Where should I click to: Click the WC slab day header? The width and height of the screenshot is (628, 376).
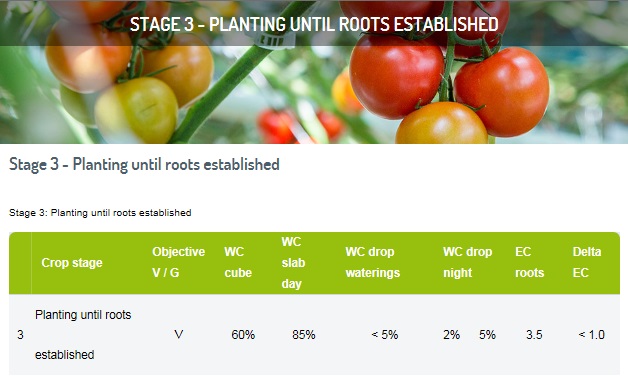[x=293, y=263]
